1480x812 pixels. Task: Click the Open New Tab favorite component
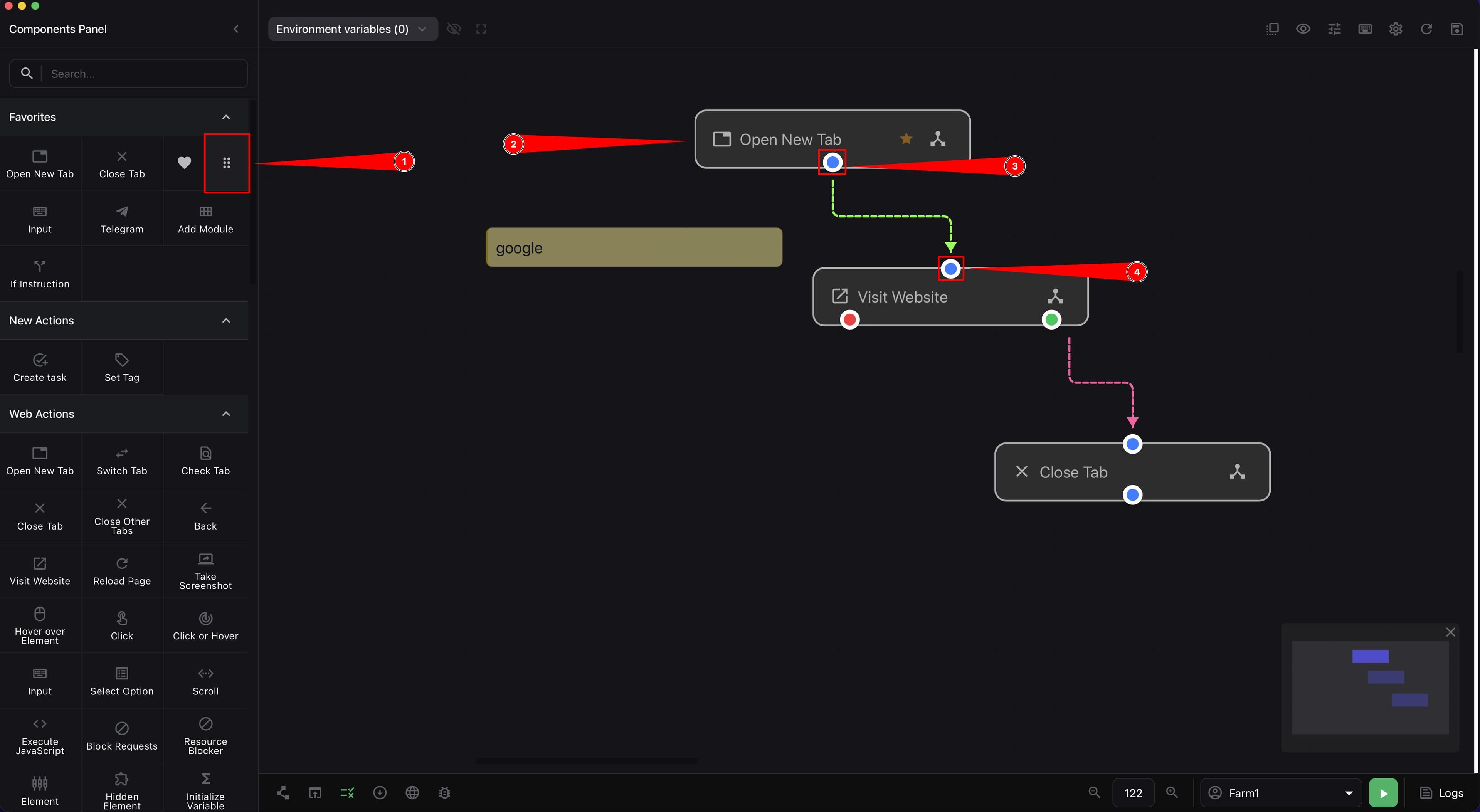(40, 164)
